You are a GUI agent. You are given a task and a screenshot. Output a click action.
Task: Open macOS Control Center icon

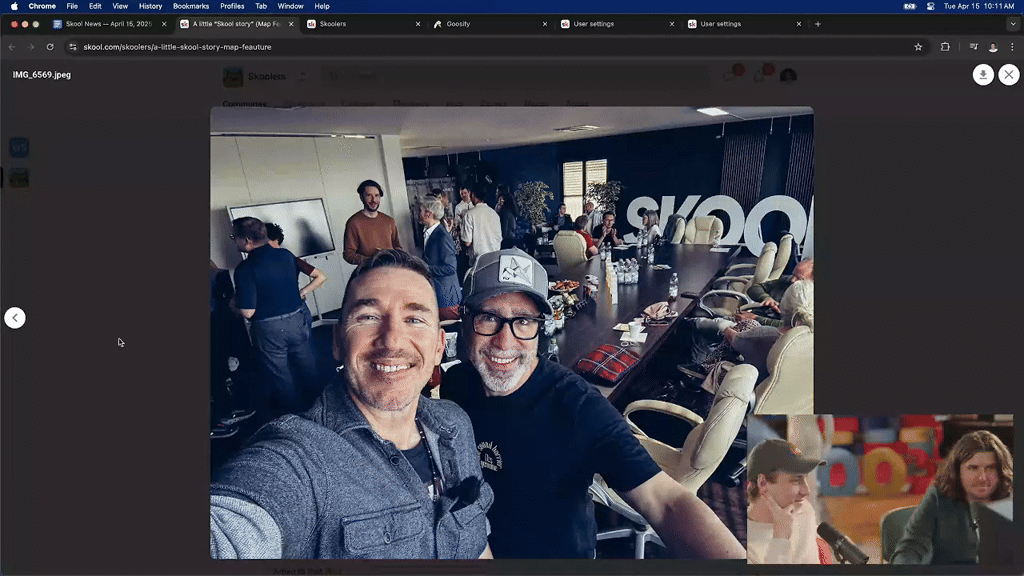tap(930, 6)
